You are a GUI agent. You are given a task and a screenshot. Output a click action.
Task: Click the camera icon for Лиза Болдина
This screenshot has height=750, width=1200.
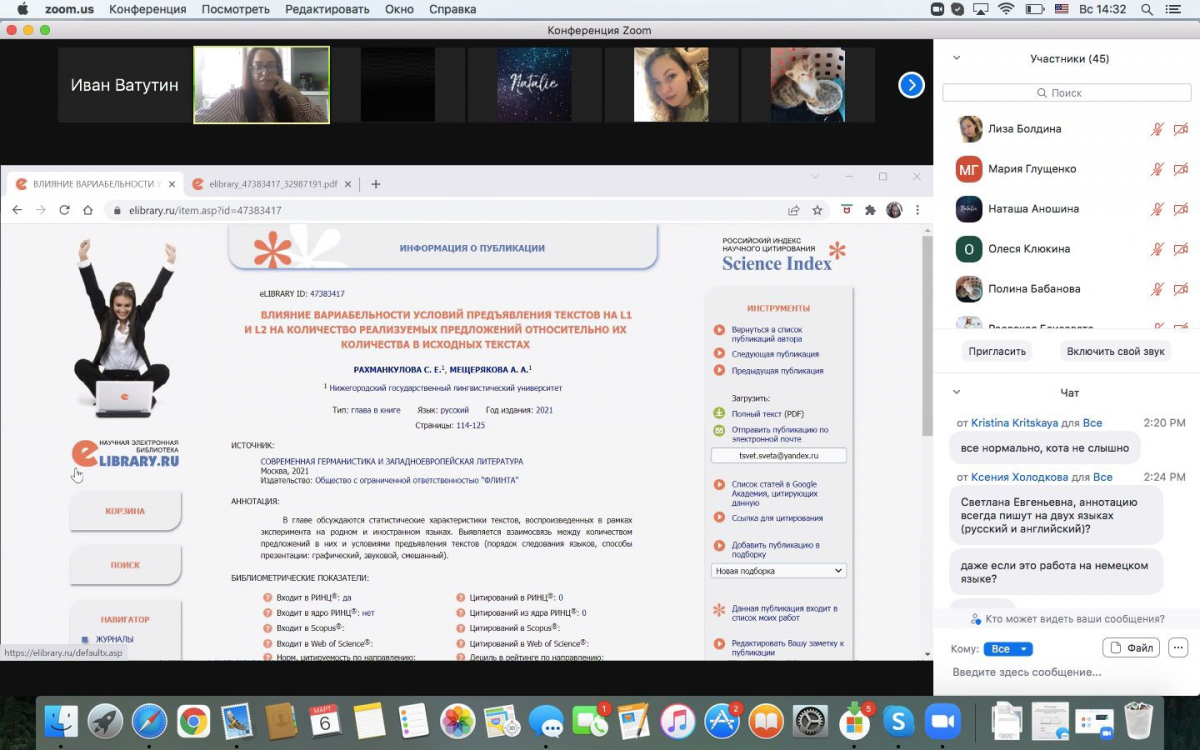tap(1181, 129)
